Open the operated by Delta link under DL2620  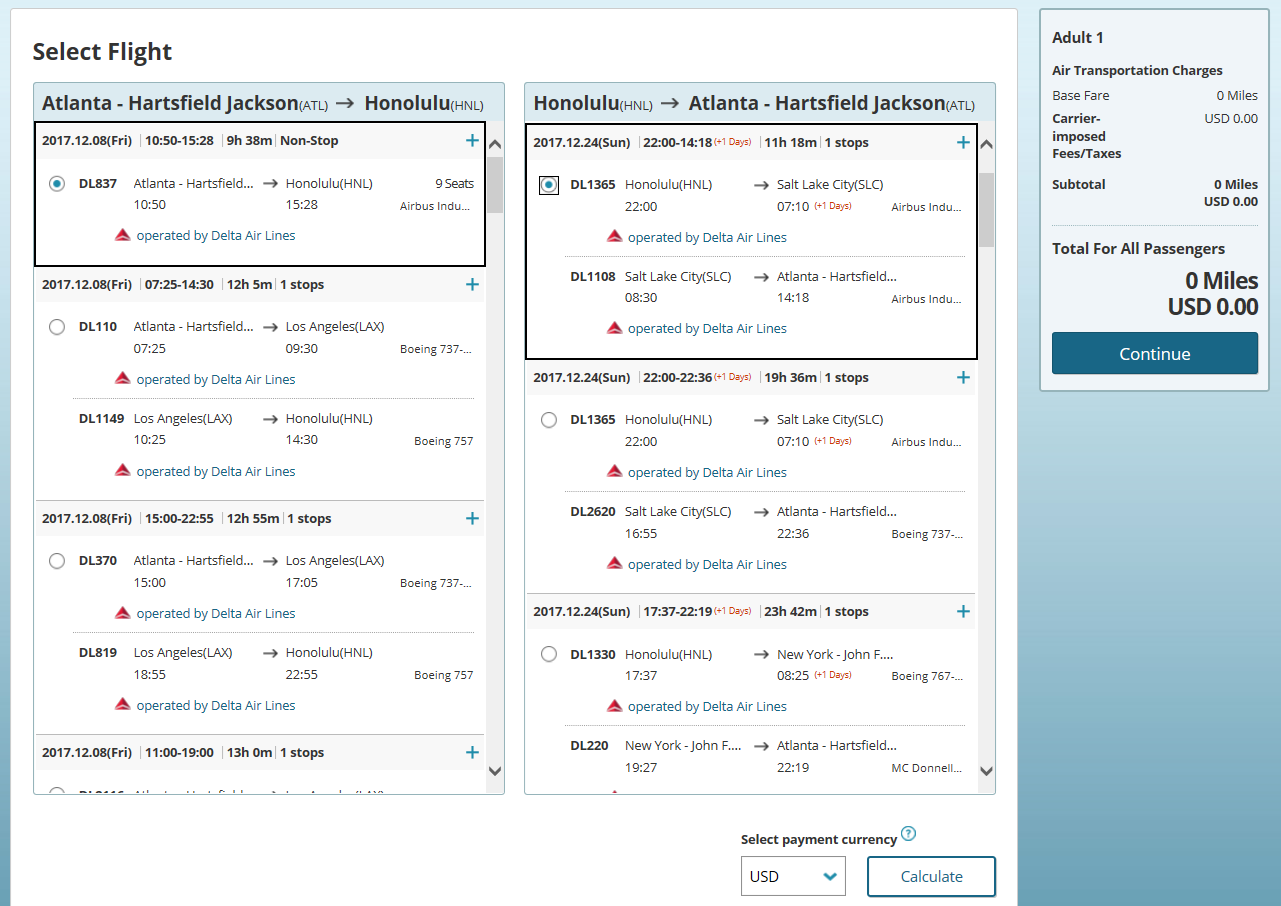(x=707, y=564)
